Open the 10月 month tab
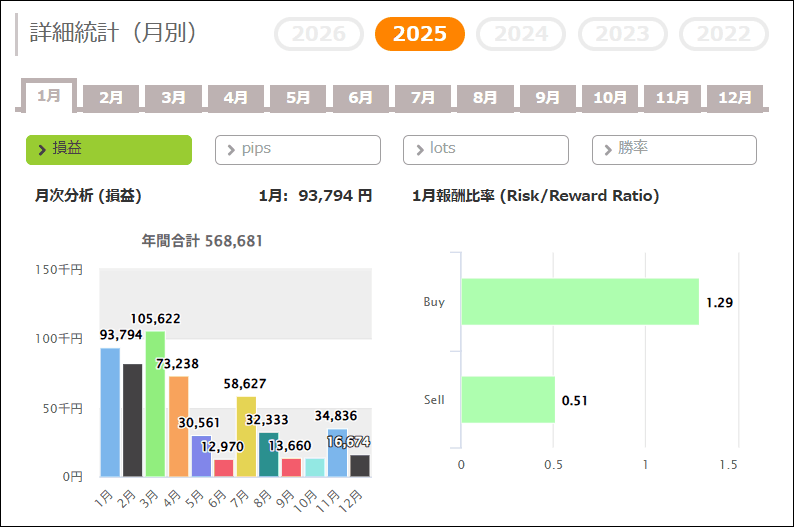 pos(610,98)
